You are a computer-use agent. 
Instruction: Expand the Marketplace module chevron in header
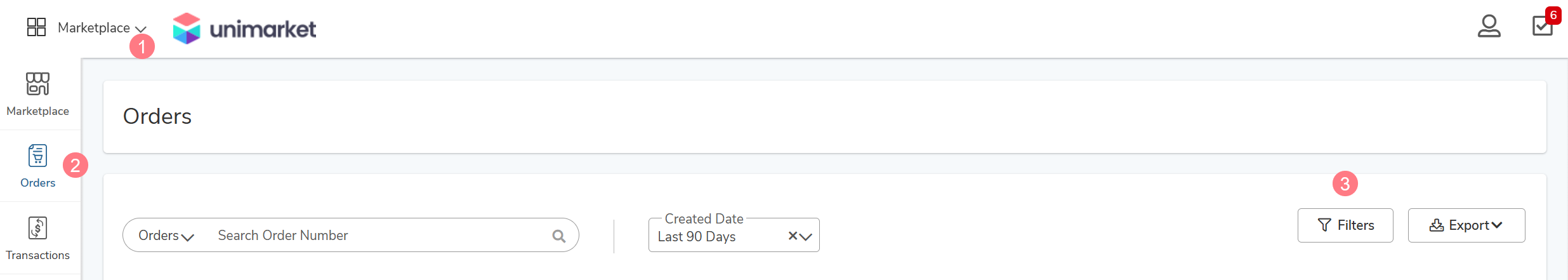click(x=141, y=29)
